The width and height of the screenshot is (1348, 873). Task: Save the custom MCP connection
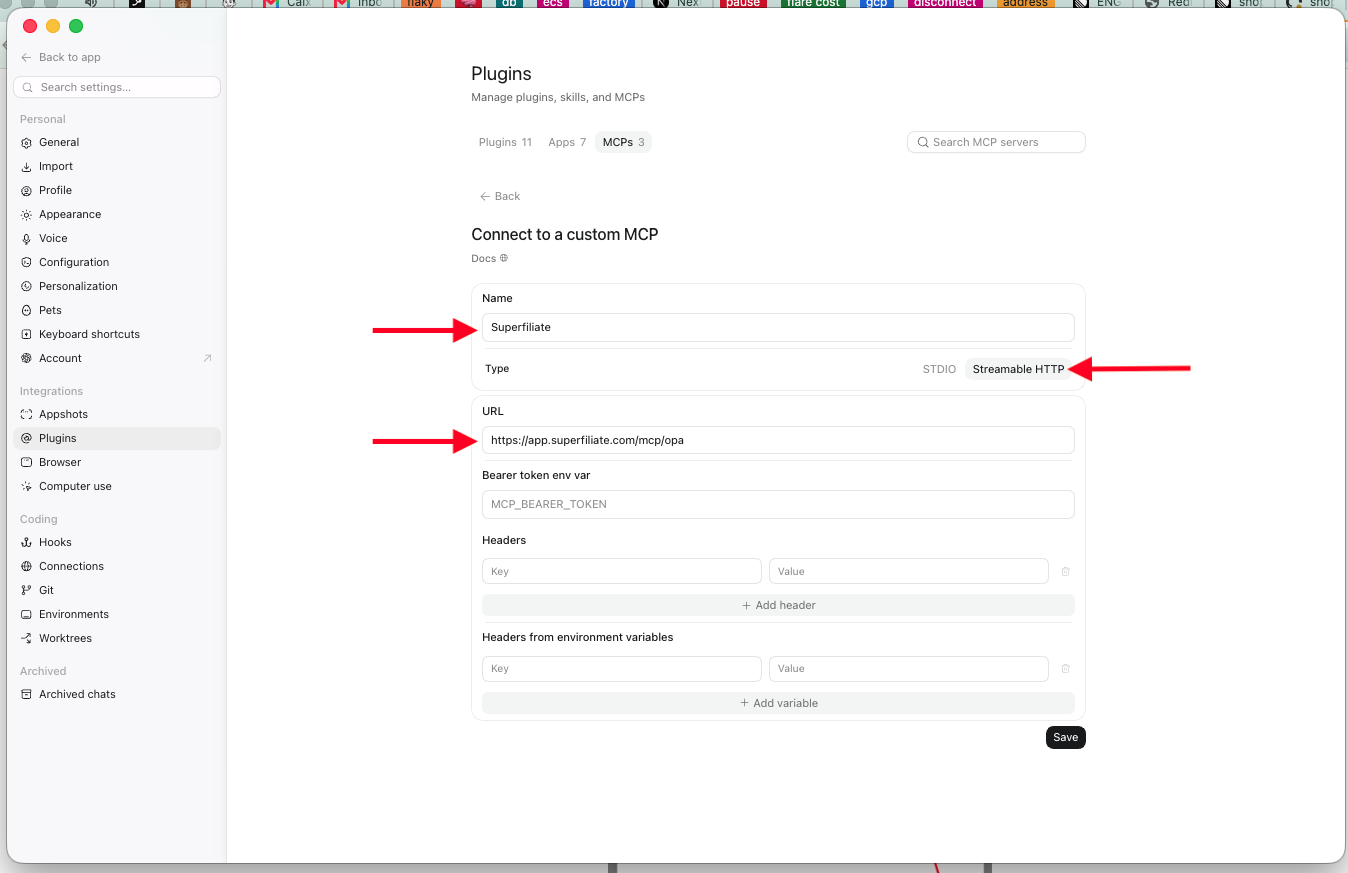coord(1066,737)
